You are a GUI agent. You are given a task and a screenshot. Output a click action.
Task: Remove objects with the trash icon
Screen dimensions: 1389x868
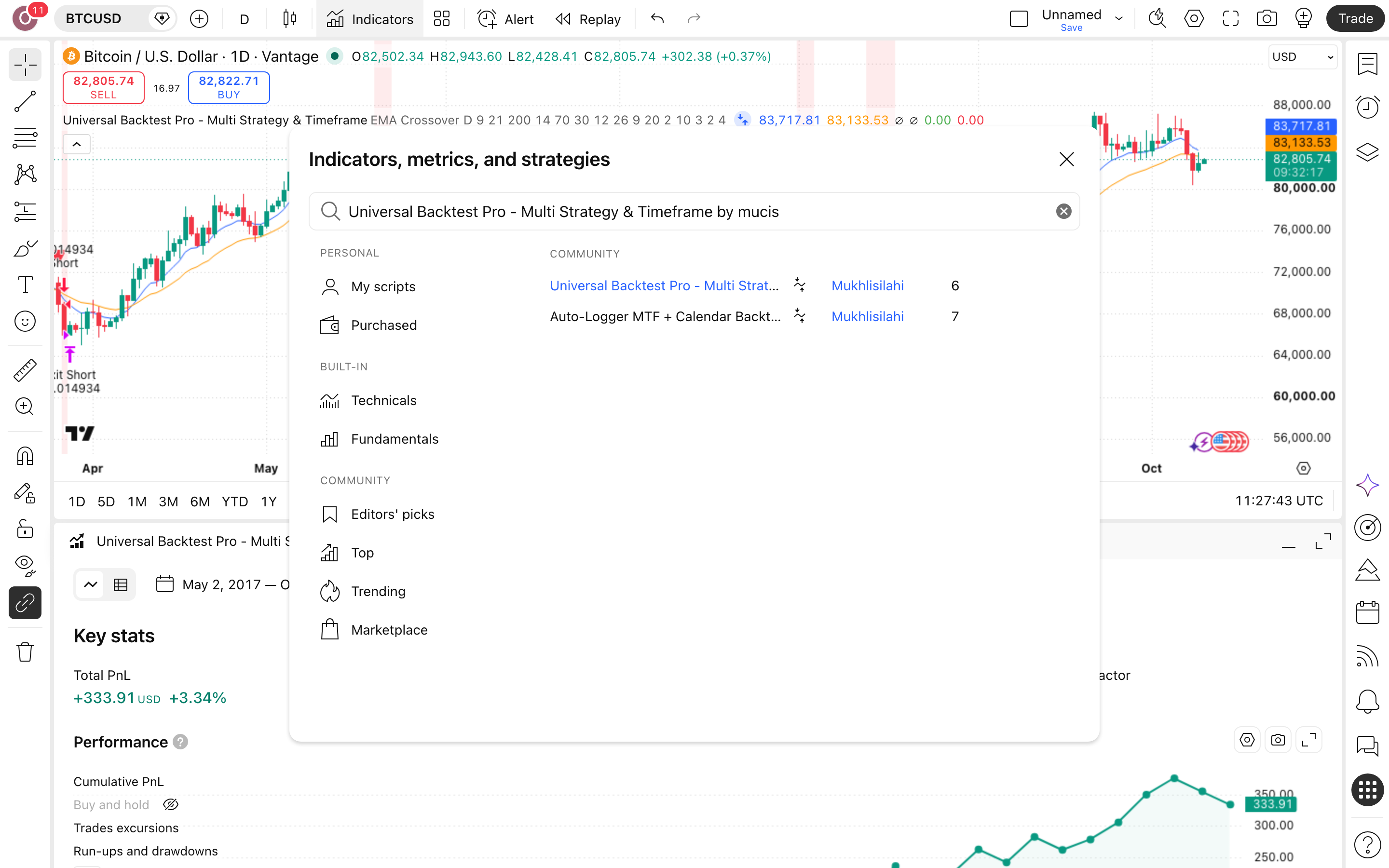[25, 651]
